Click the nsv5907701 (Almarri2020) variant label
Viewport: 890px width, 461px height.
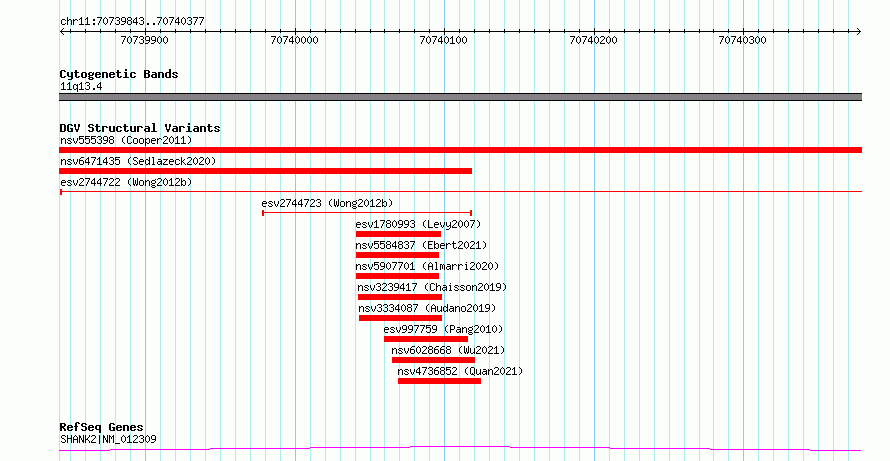point(427,266)
